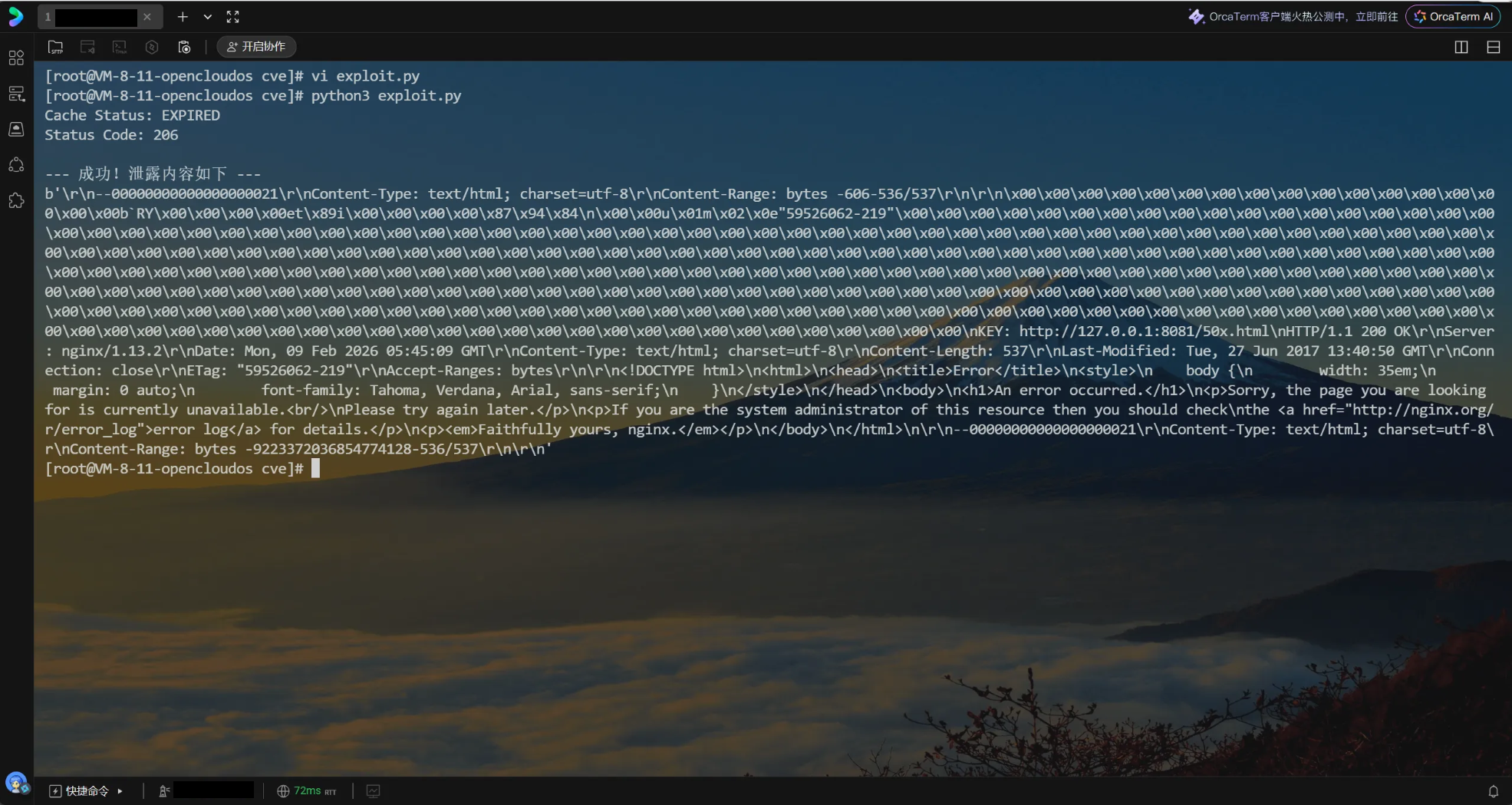Click the lighthouse instance icon
1512x805 pixels.
164,791
